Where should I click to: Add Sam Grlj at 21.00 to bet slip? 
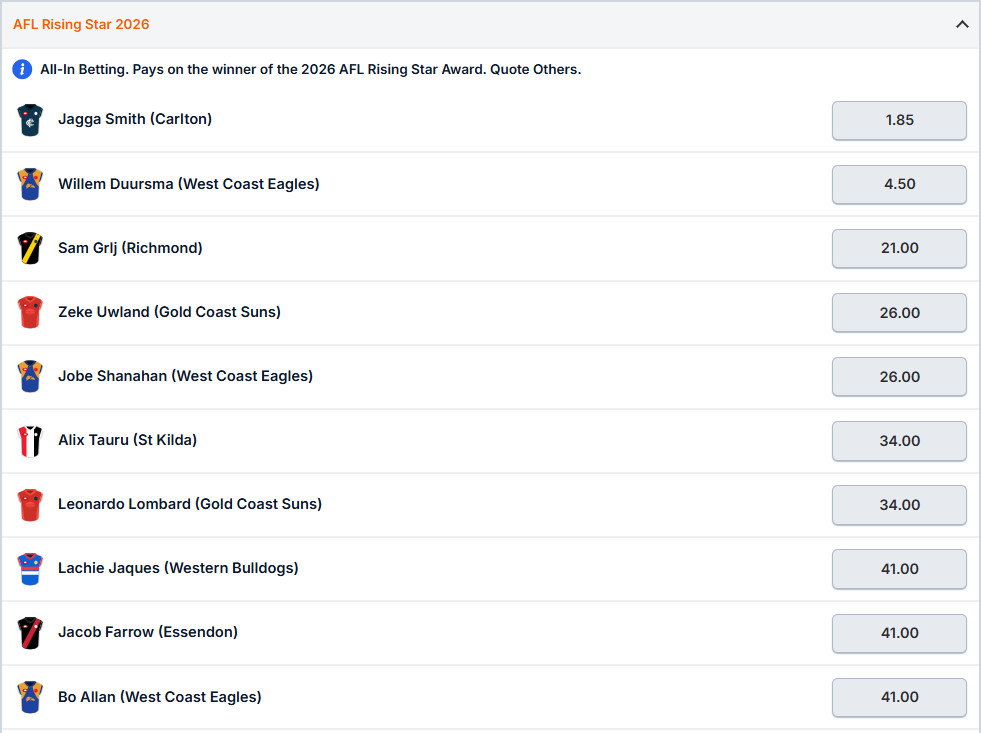[898, 248]
